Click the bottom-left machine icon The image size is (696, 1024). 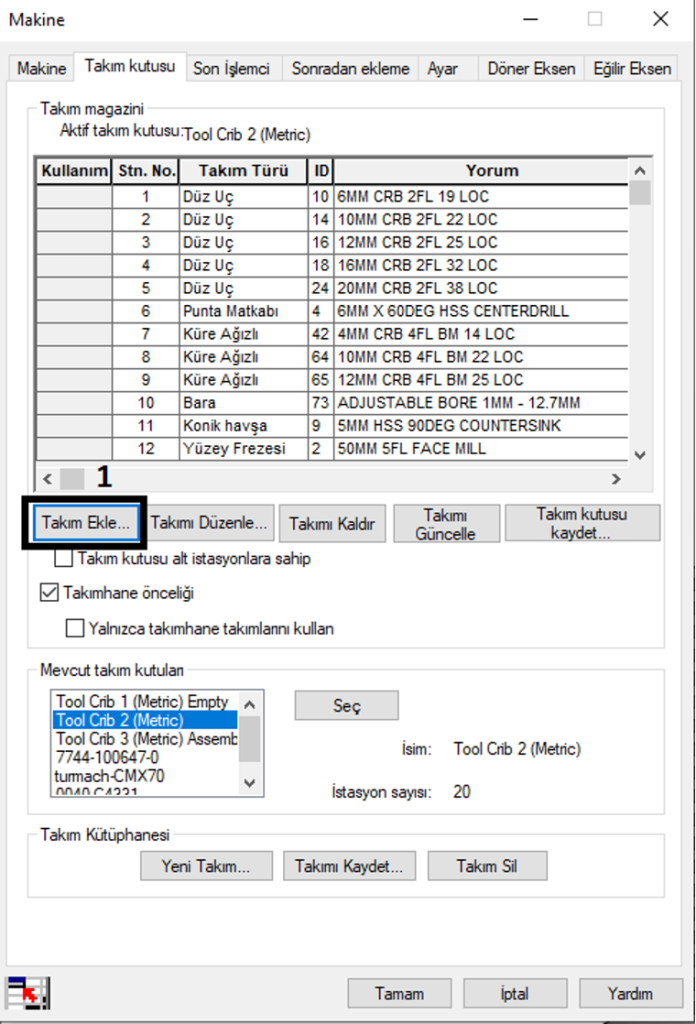click(28, 992)
